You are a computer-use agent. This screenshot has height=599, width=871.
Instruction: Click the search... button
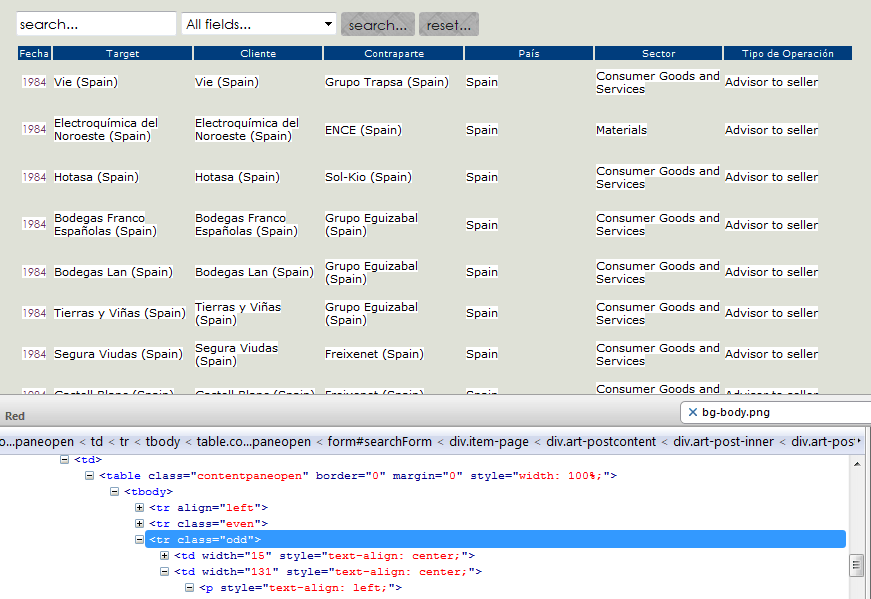pyautogui.click(x=378, y=24)
